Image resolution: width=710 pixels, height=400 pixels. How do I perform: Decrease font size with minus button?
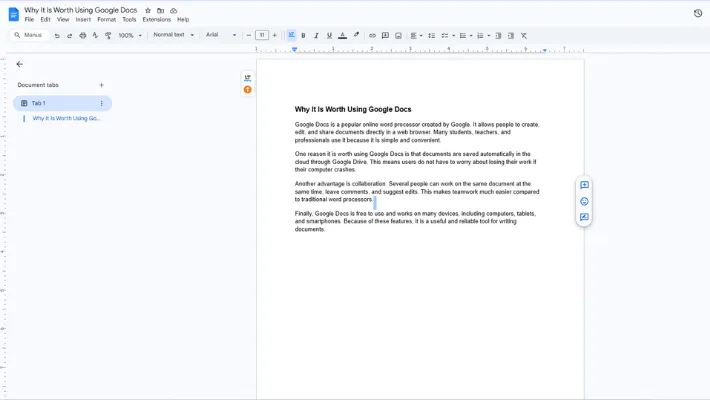[249, 35]
